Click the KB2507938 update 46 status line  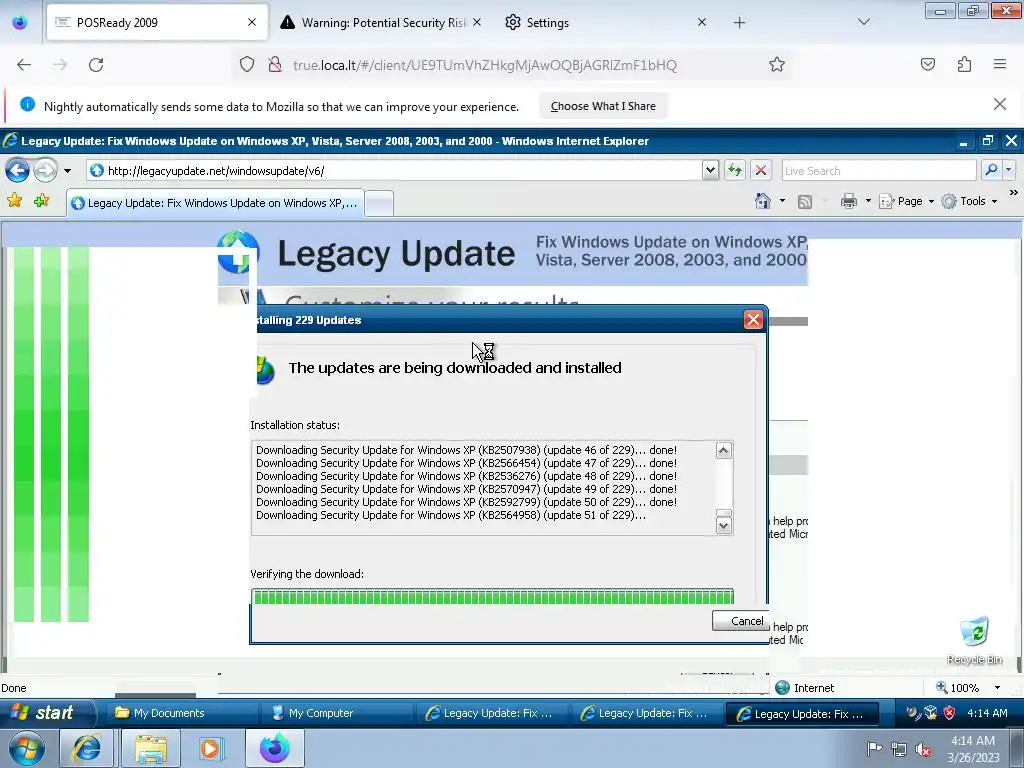click(x=466, y=450)
